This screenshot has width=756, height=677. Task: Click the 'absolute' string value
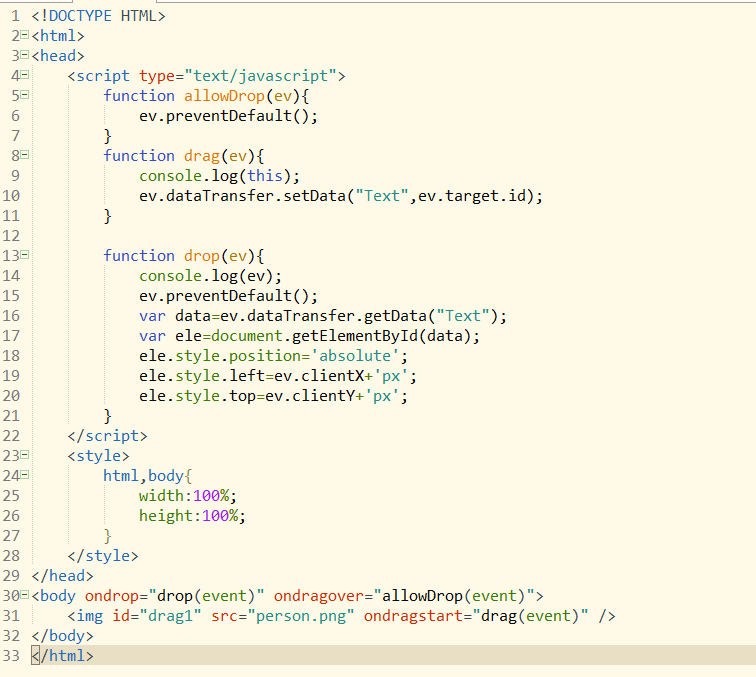363,356
